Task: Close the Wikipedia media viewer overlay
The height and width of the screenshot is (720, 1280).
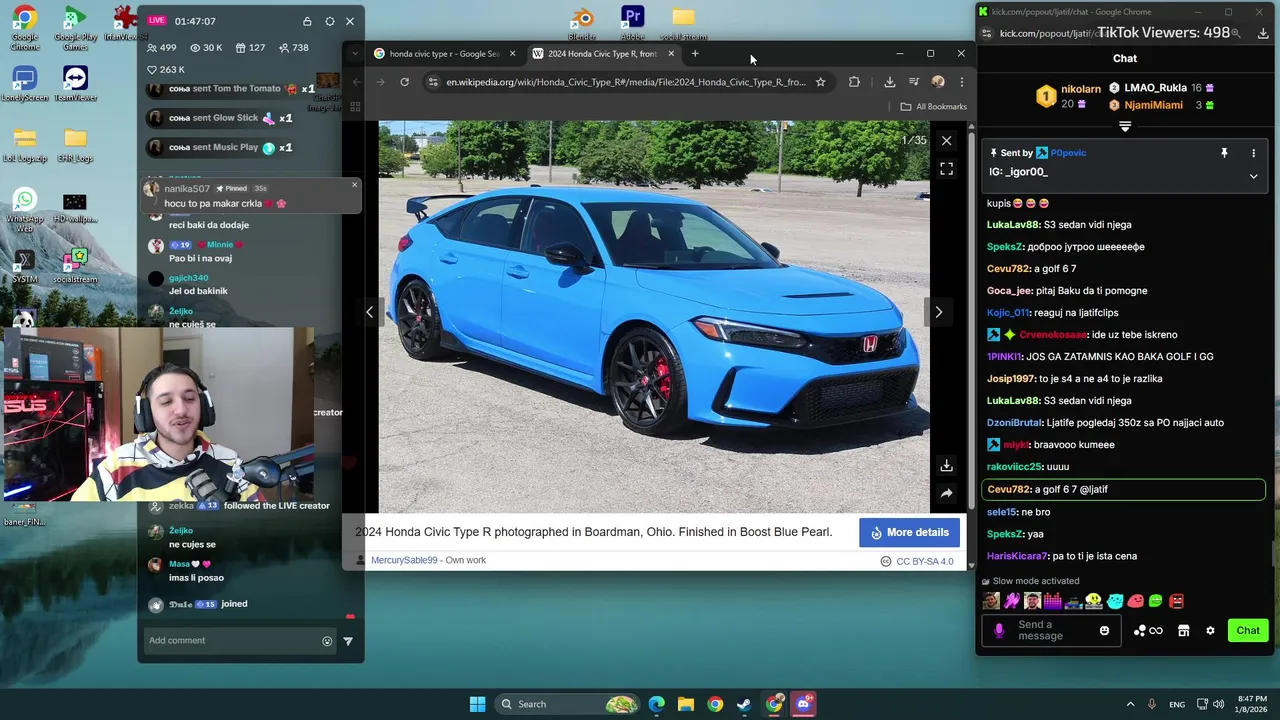Action: (946, 141)
